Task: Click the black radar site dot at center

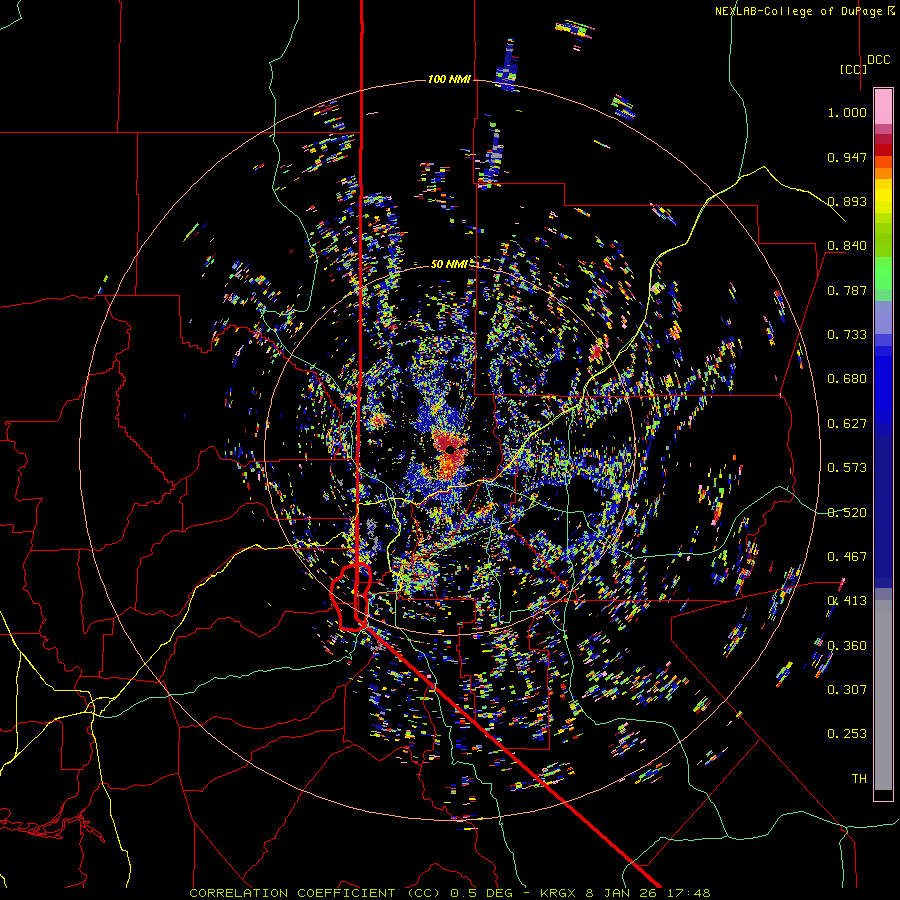Action: (451, 449)
